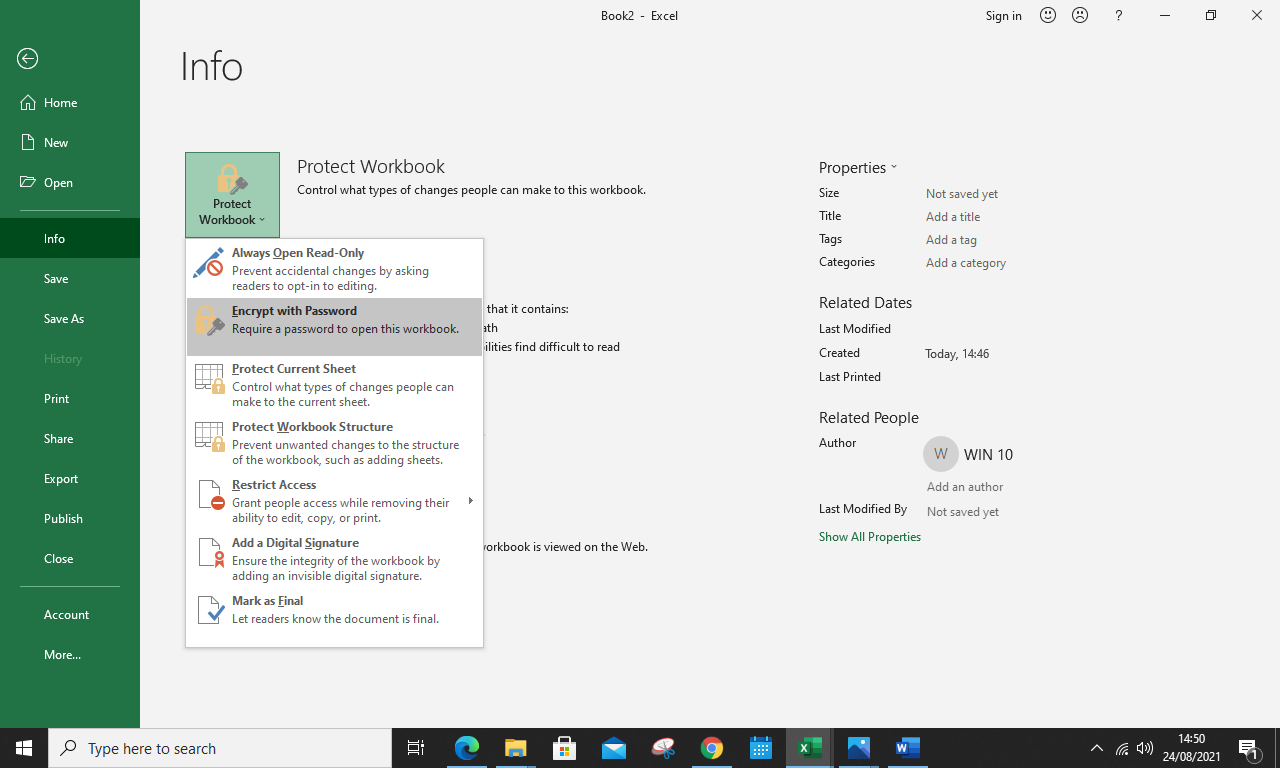Click the smiley feedback icon
The width and height of the screenshot is (1280, 768).
[x=1048, y=15]
